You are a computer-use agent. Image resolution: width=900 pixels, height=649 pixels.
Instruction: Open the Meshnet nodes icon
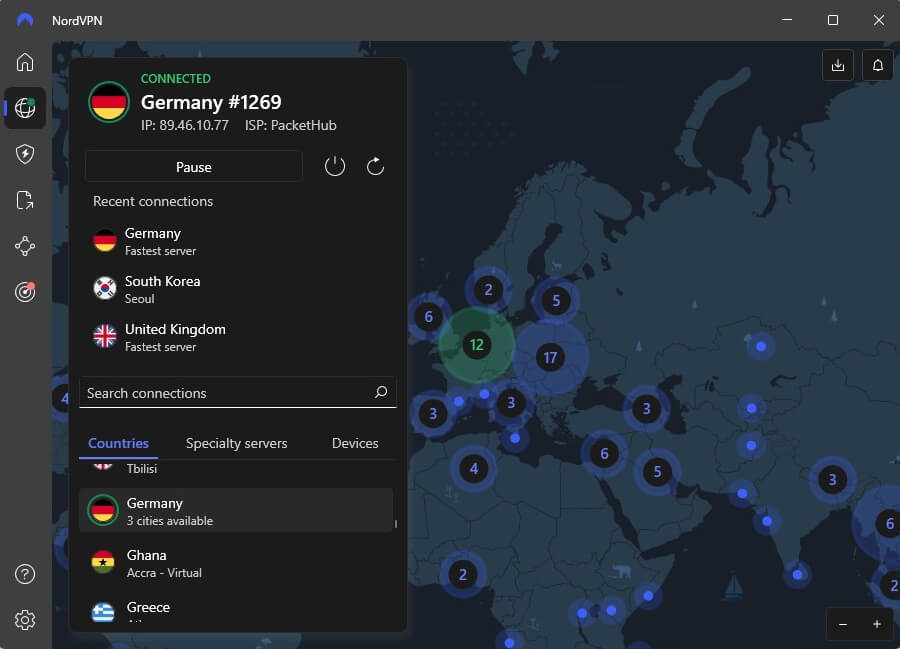pyautogui.click(x=25, y=246)
